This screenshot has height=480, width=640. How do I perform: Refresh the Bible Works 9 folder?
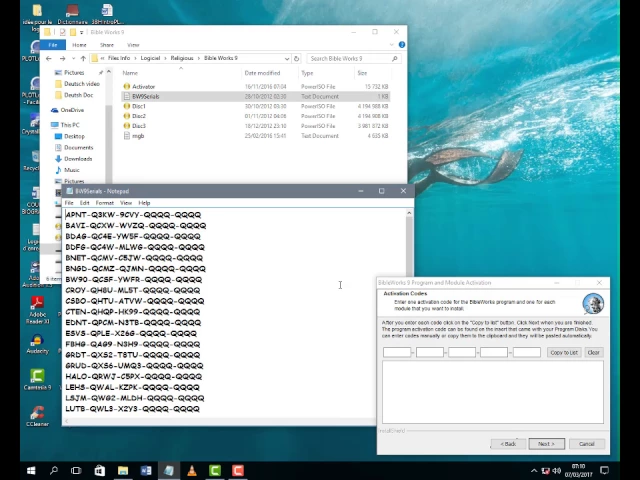[x=296, y=58]
